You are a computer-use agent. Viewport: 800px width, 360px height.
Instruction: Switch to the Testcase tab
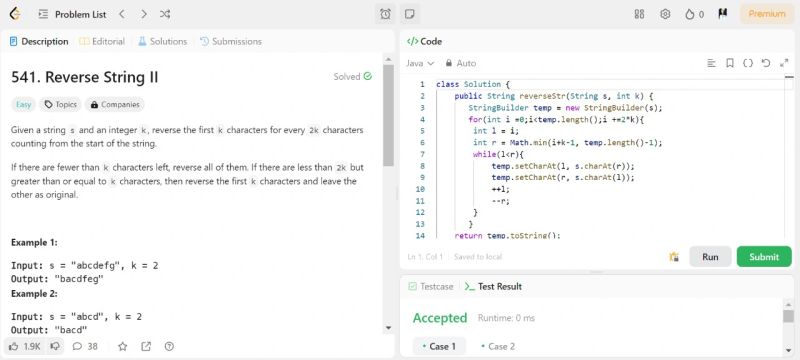(431, 287)
